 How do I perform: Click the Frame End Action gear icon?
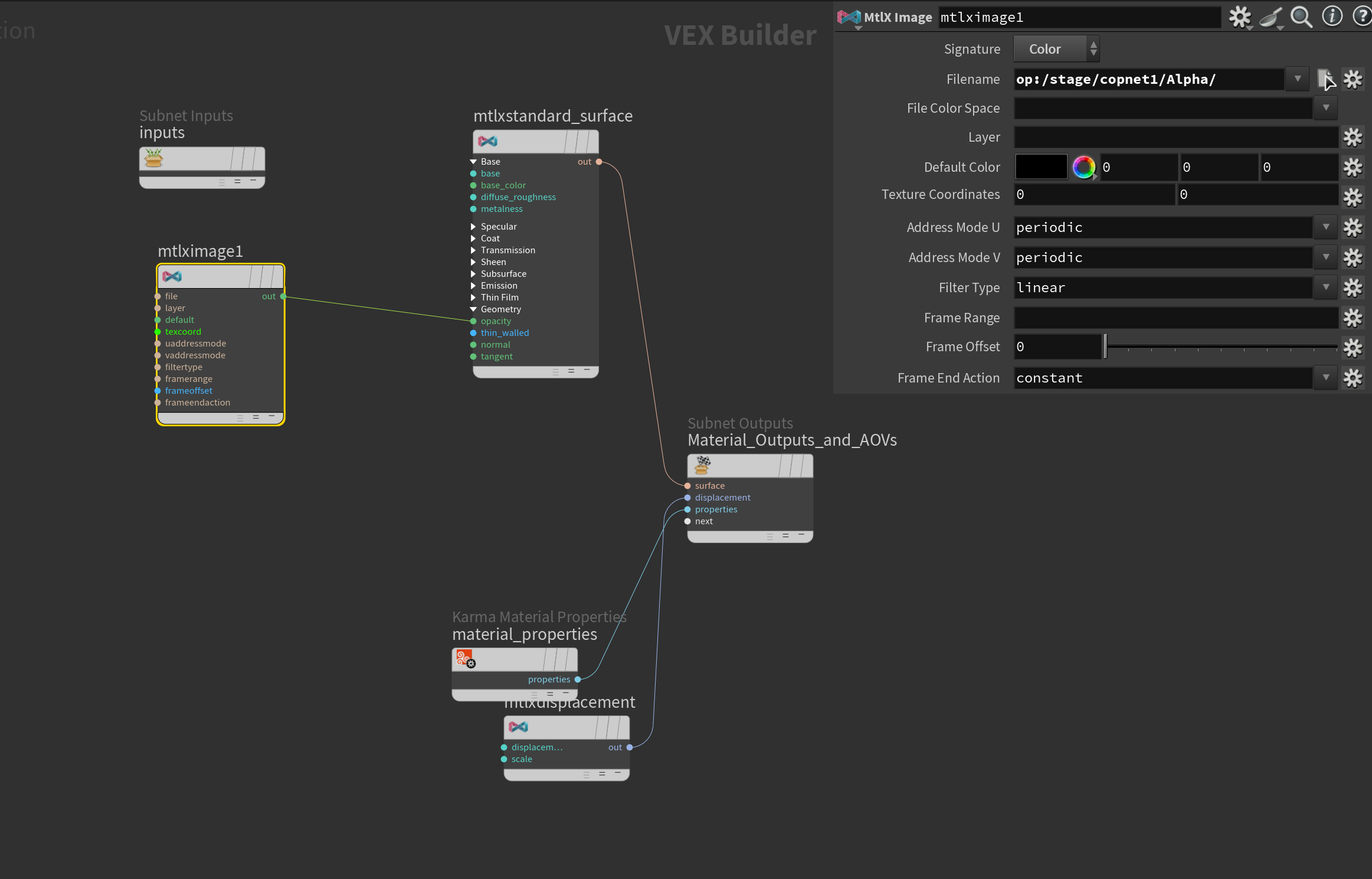pyautogui.click(x=1353, y=378)
